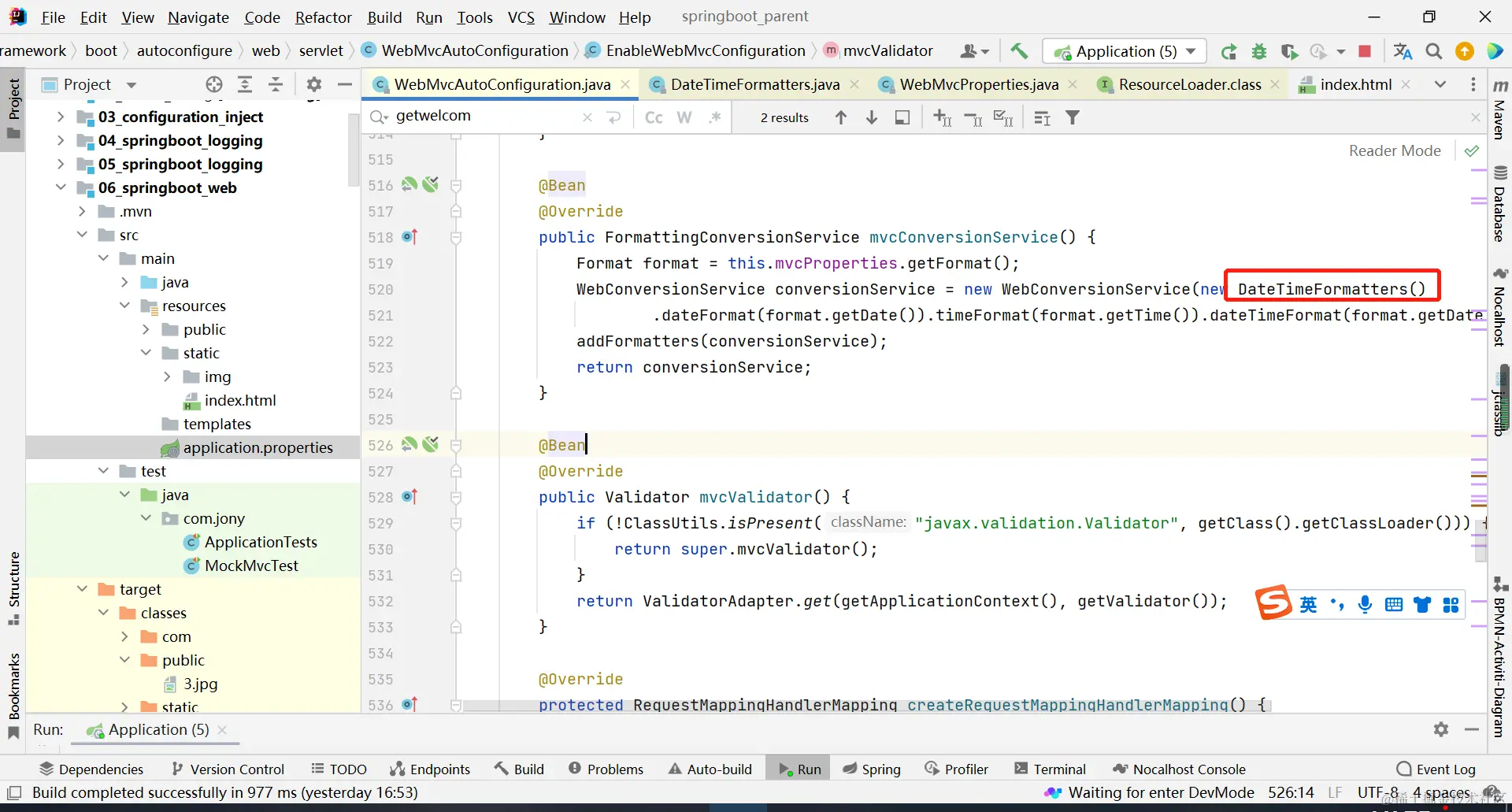Open the Spring tool window

coord(871,769)
